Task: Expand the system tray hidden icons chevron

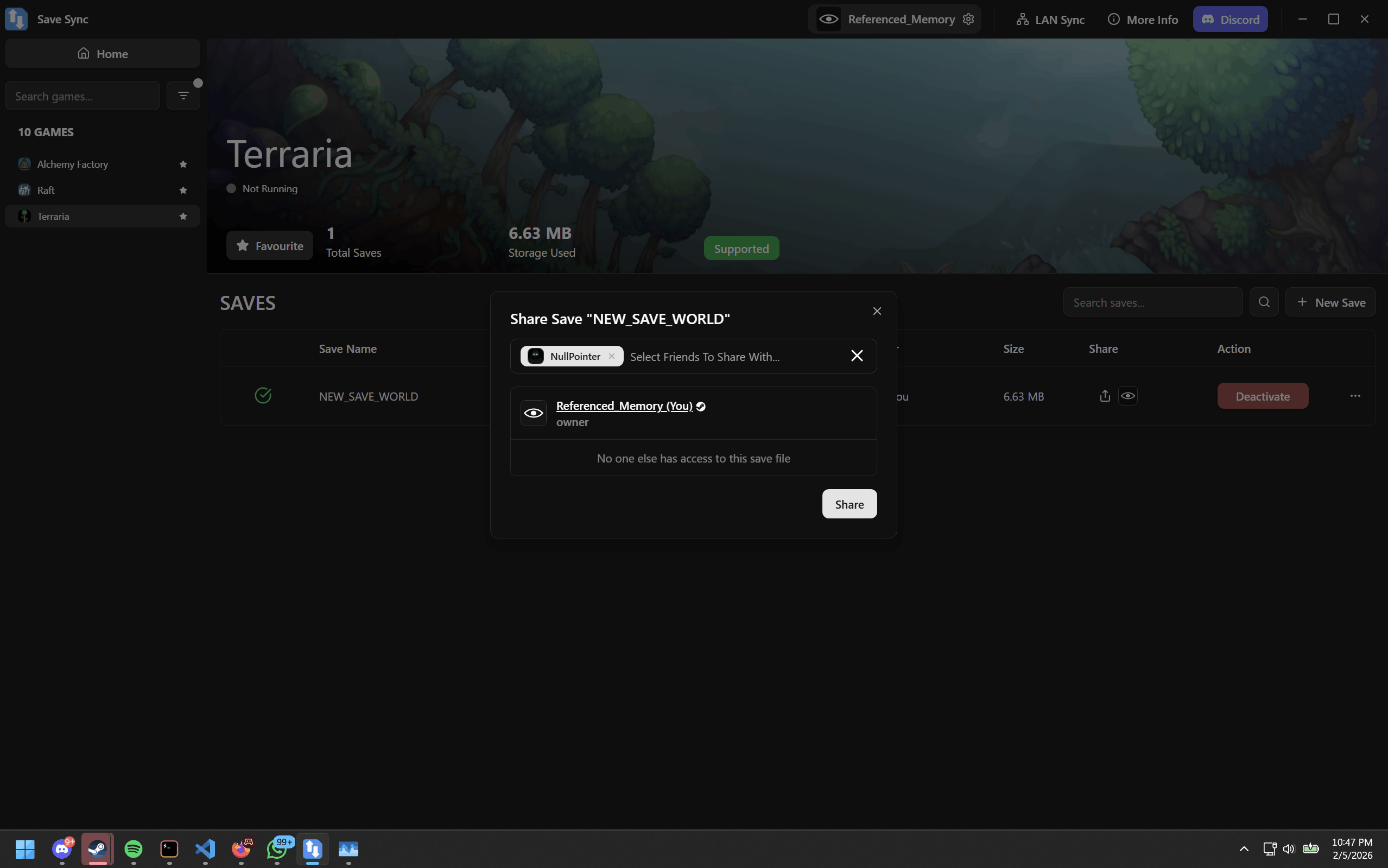Action: coord(1244,848)
